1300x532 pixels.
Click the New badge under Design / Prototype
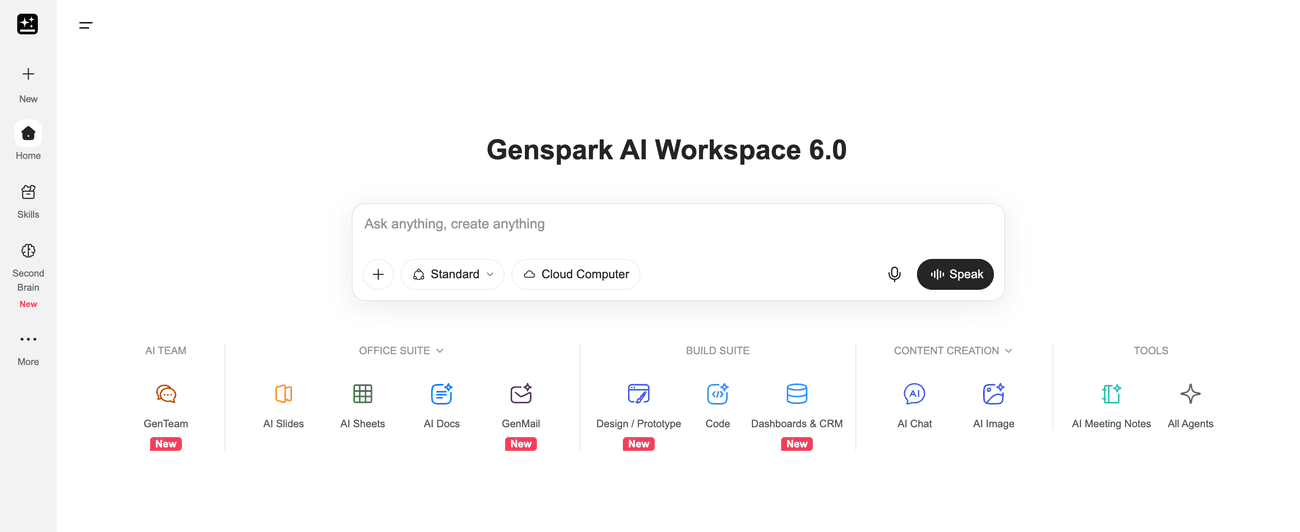click(x=639, y=444)
